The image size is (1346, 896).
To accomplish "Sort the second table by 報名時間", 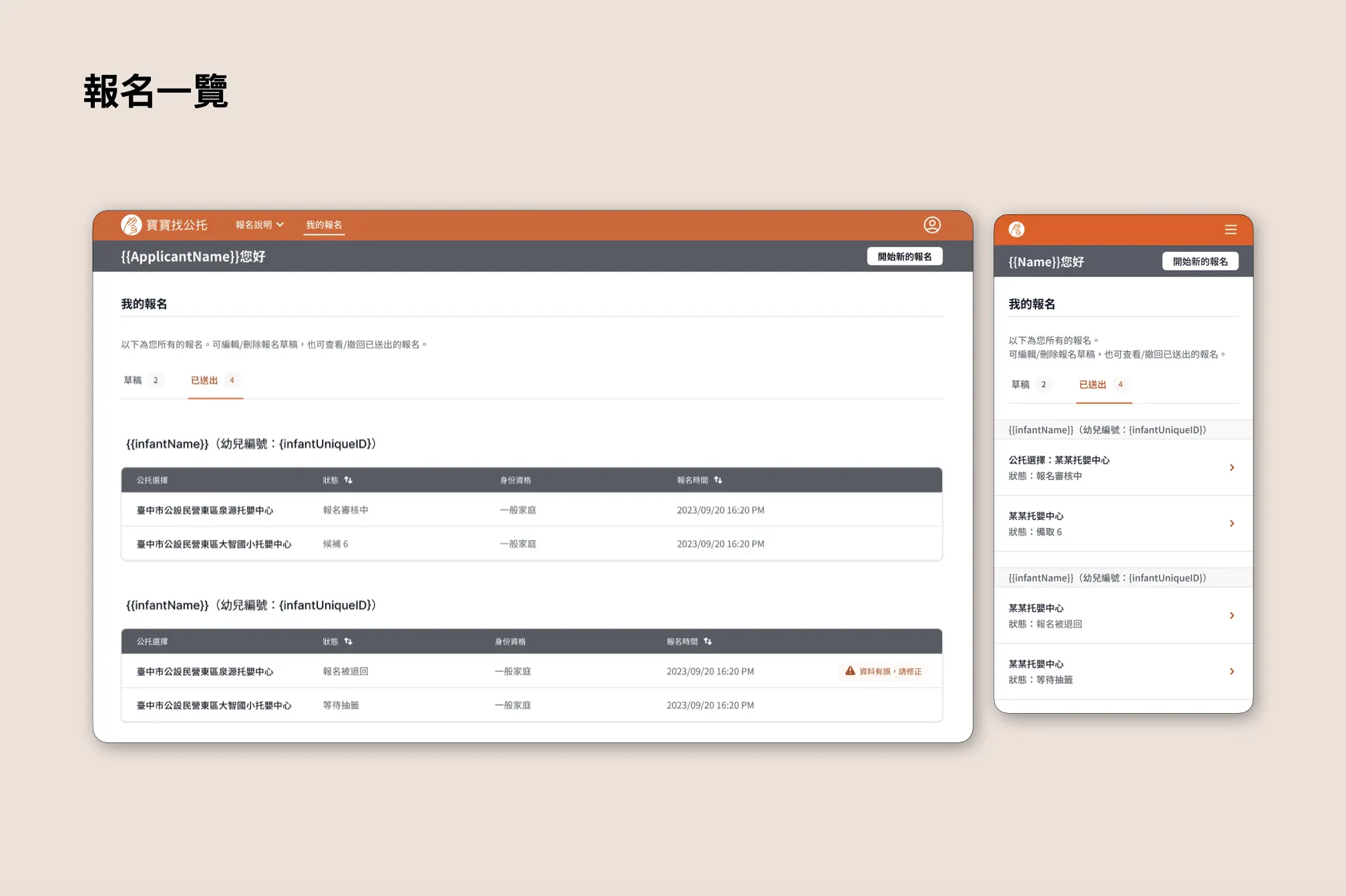I will point(707,641).
